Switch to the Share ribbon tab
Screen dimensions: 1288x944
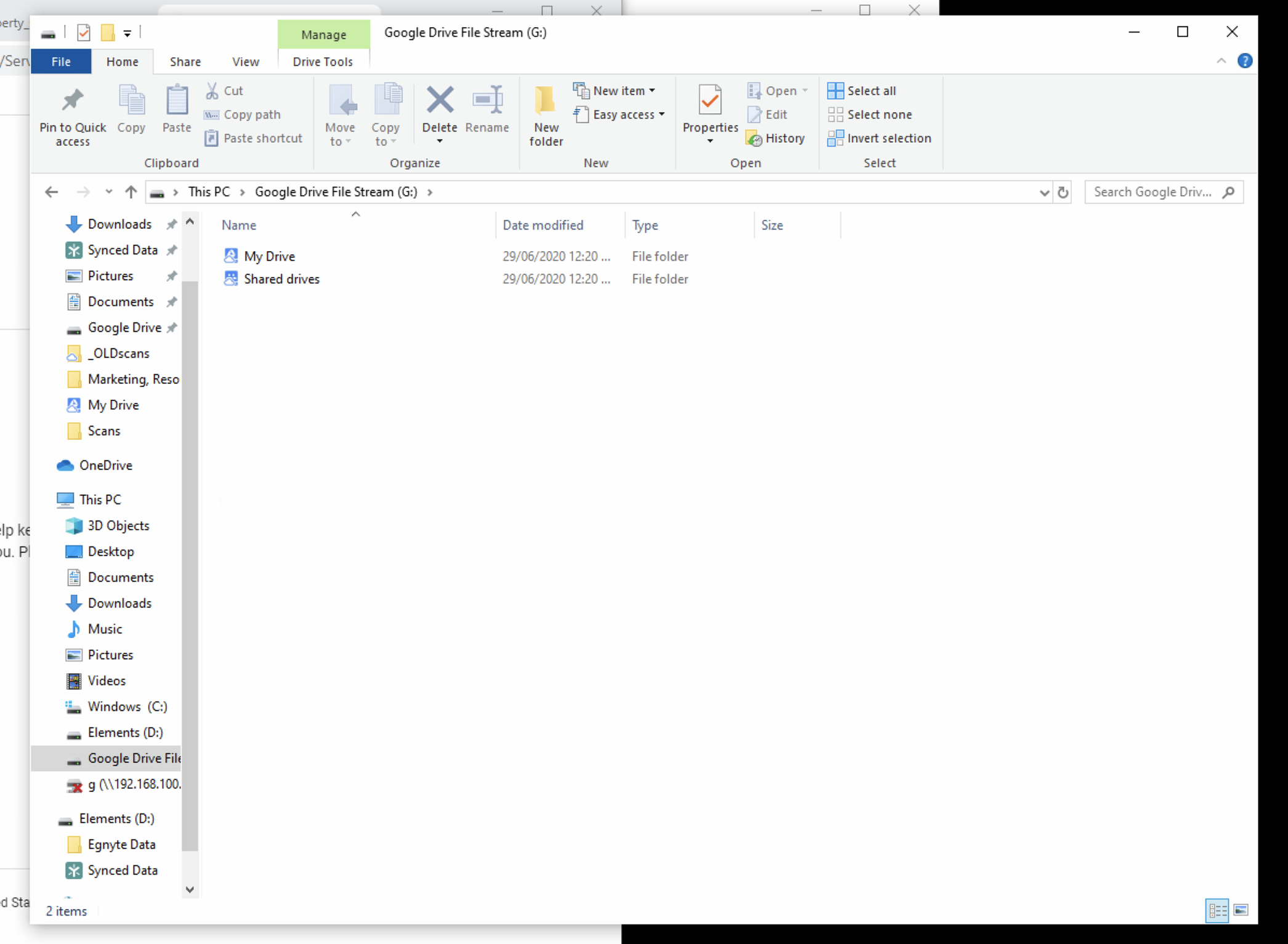(x=185, y=62)
